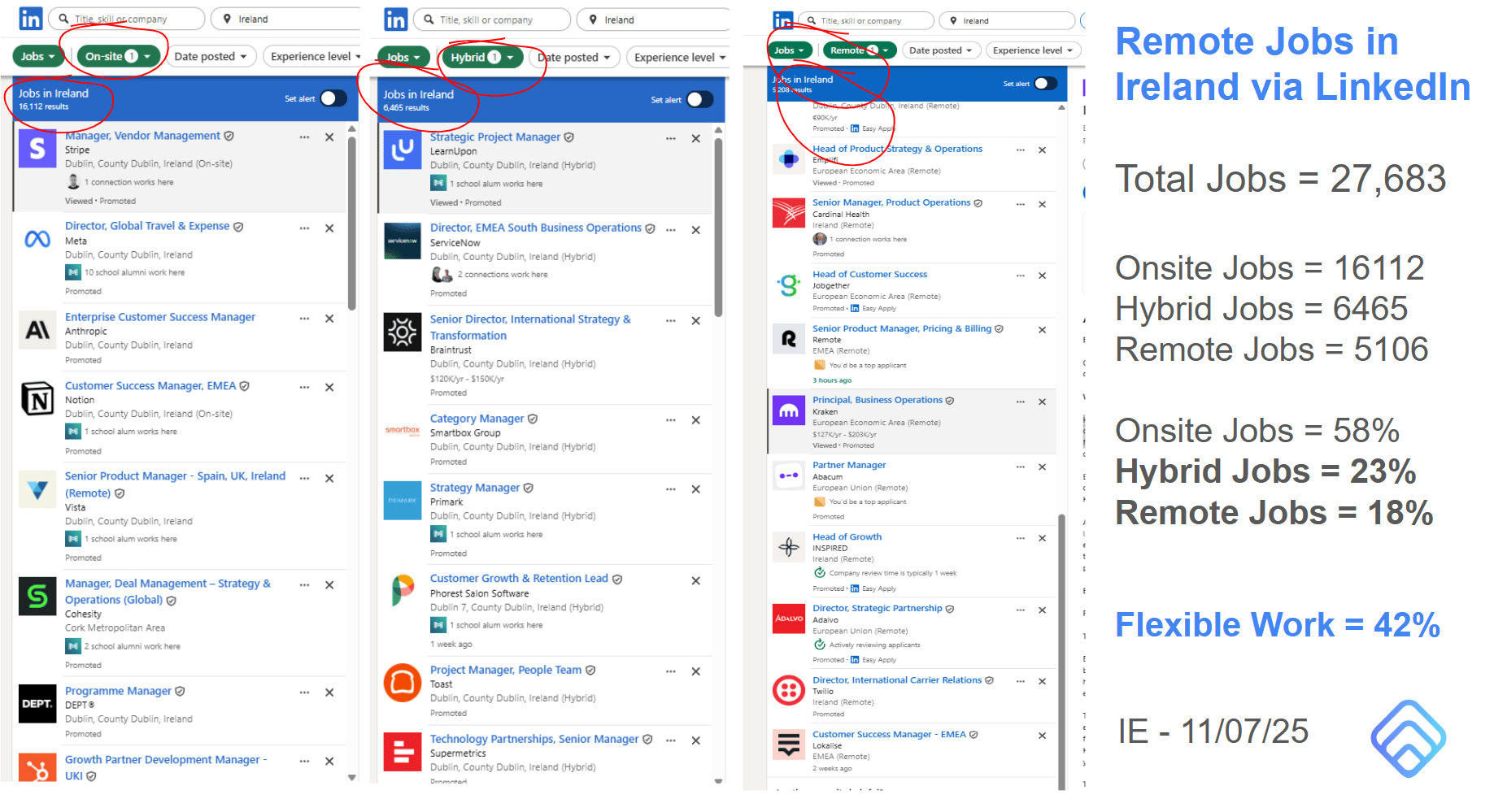Viewport: 1494px width, 812px height.
Task: Open the Kraken company logo
Action: point(789,410)
